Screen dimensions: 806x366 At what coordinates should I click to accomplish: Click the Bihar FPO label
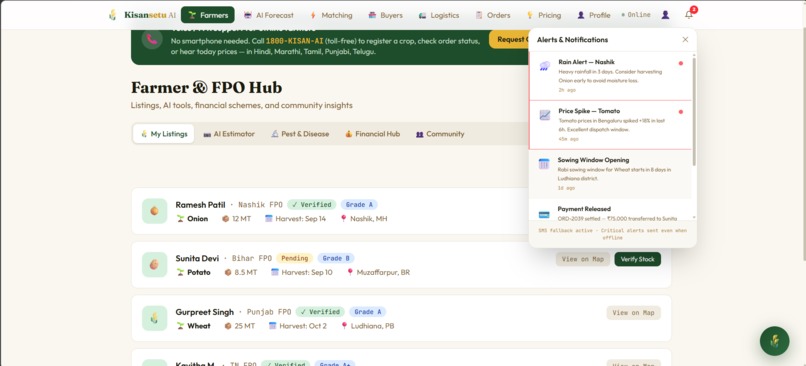(252, 258)
